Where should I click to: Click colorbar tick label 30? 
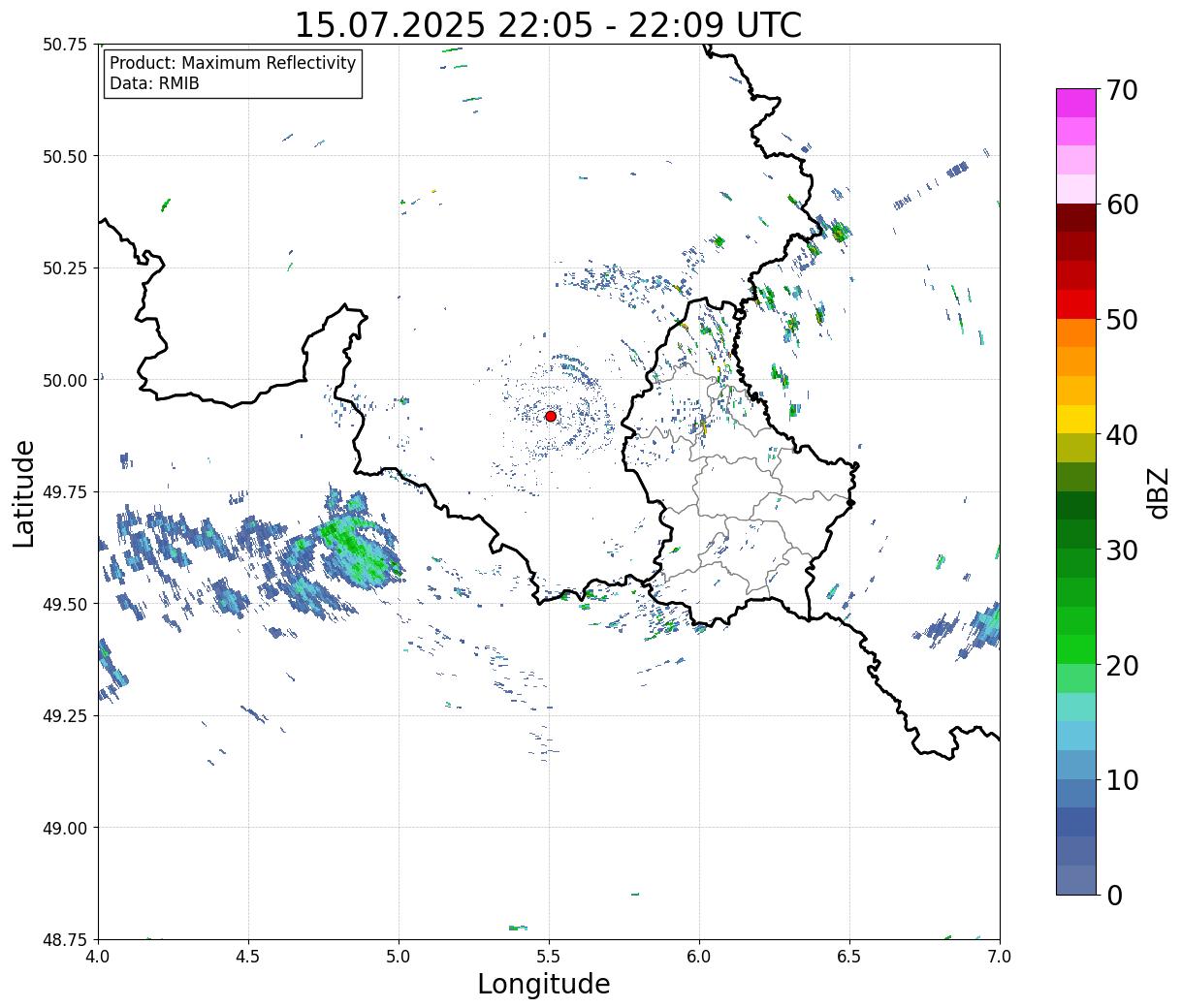click(1122, 550)
